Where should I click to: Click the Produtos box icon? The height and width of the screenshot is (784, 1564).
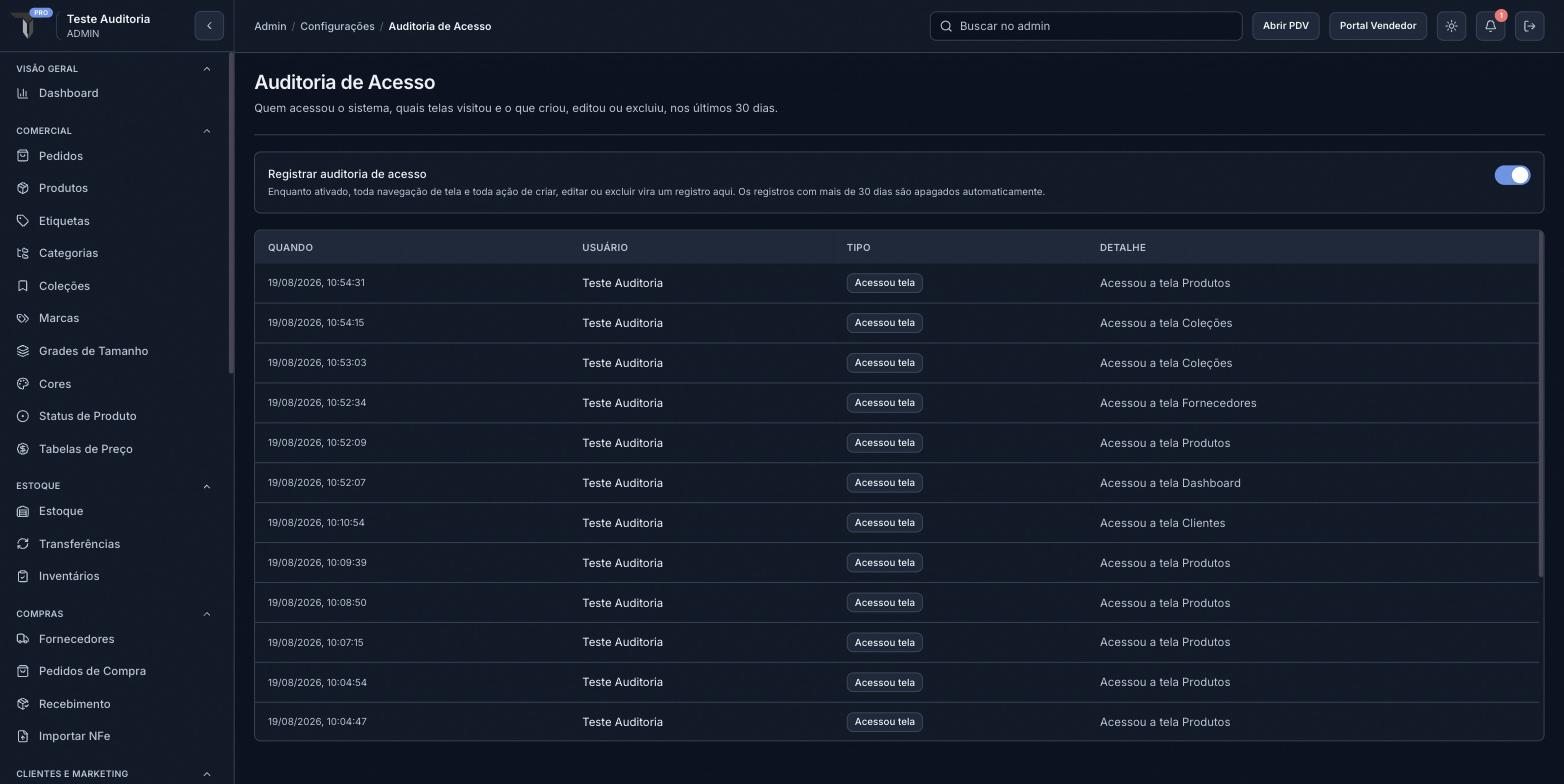click(23, 188)
